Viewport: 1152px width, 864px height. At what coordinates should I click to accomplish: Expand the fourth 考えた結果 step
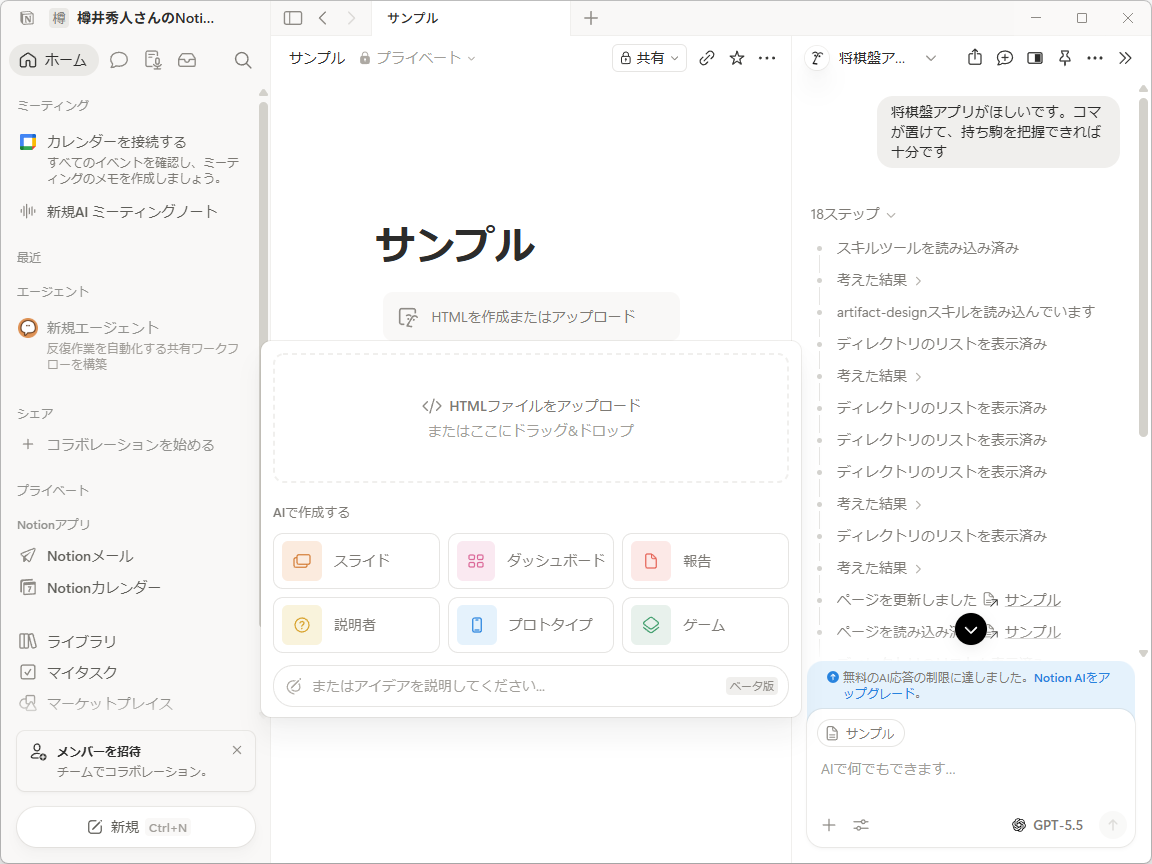pyautogui.click(x=879, y=568)
